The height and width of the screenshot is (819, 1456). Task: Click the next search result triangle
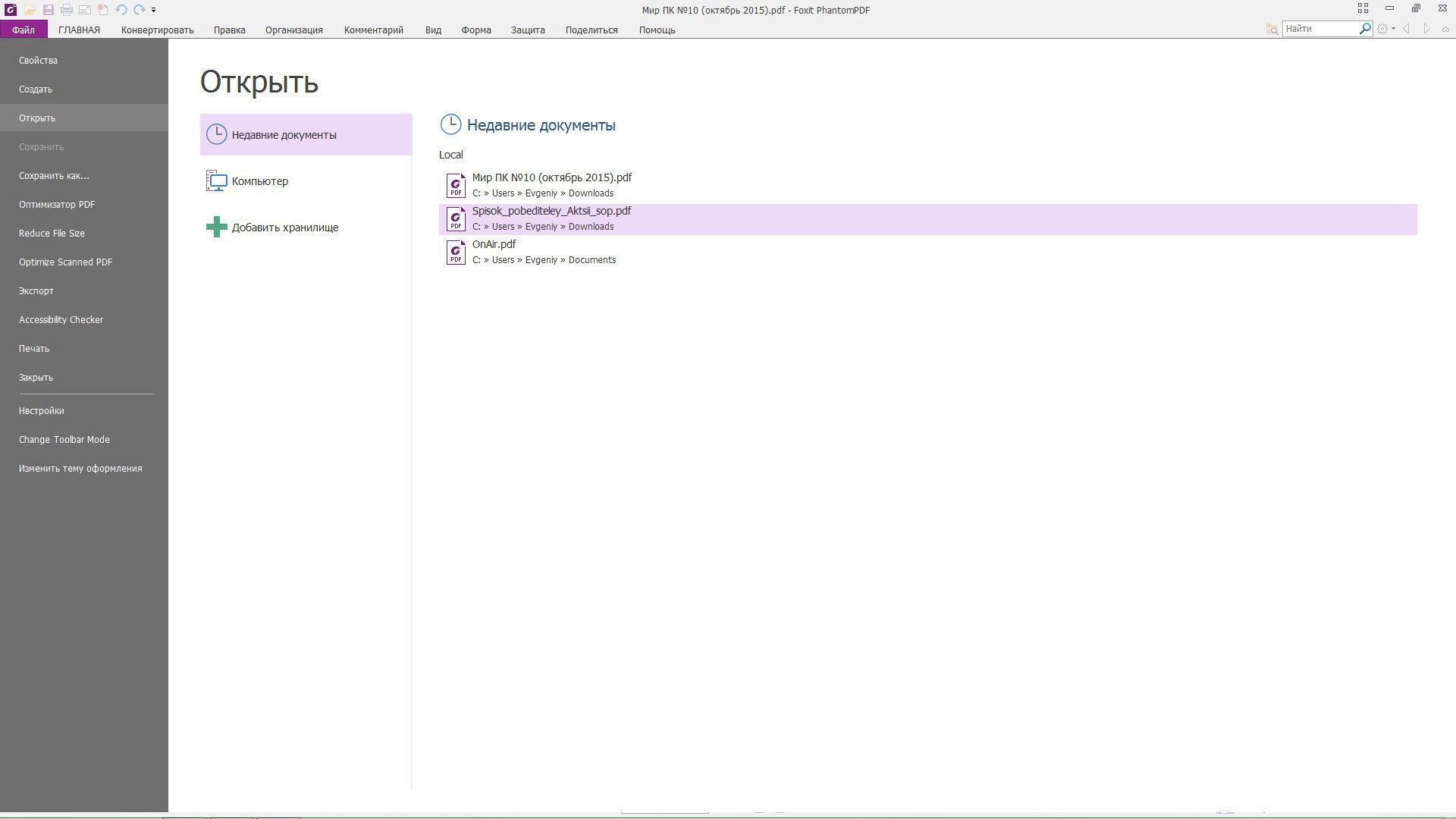click(x=1426, y=29)
